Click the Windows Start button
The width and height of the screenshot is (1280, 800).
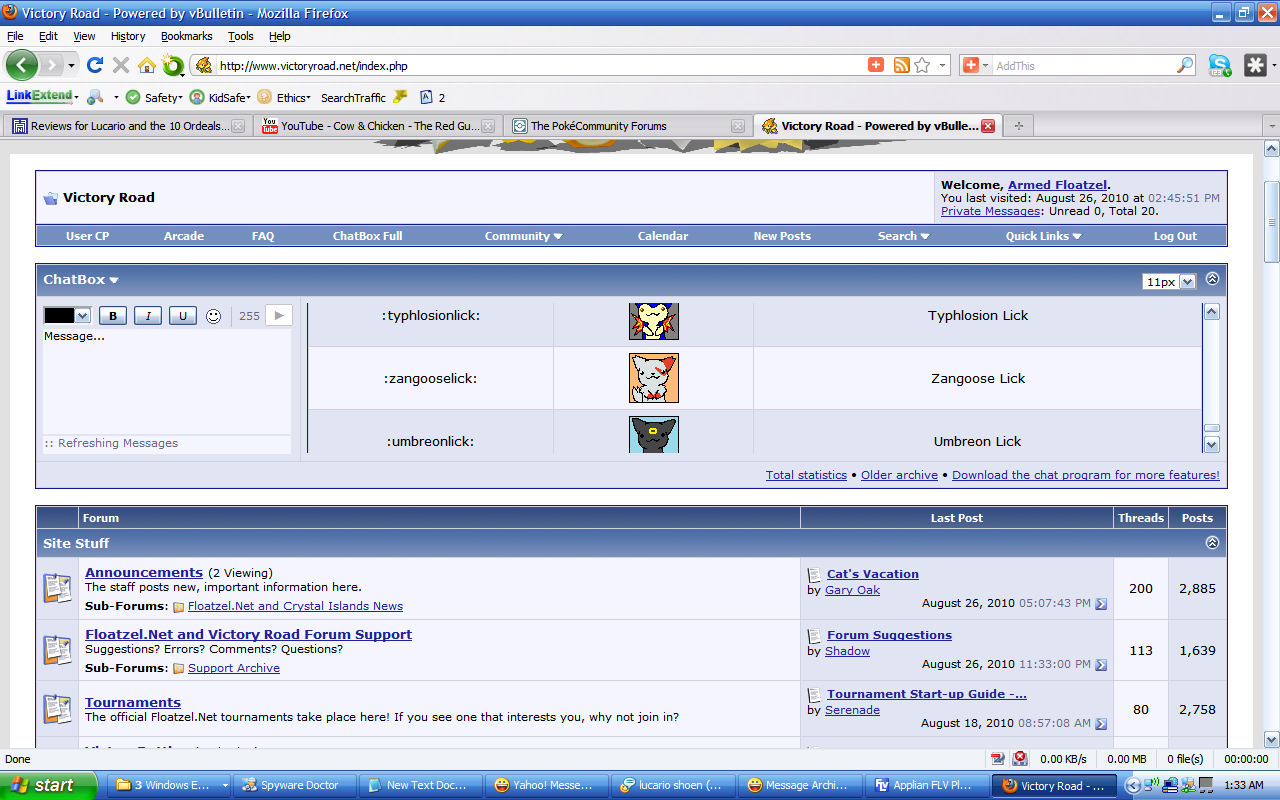tap(48, 785)
